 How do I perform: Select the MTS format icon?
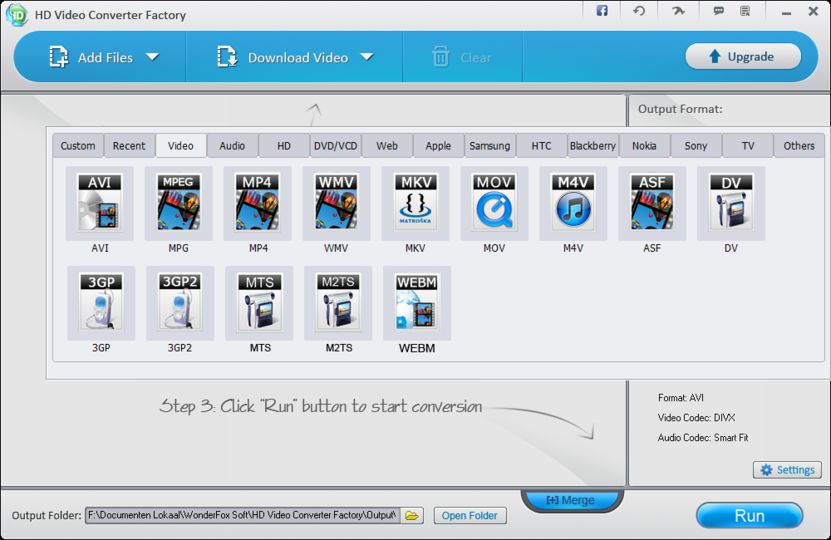(259, 303)
